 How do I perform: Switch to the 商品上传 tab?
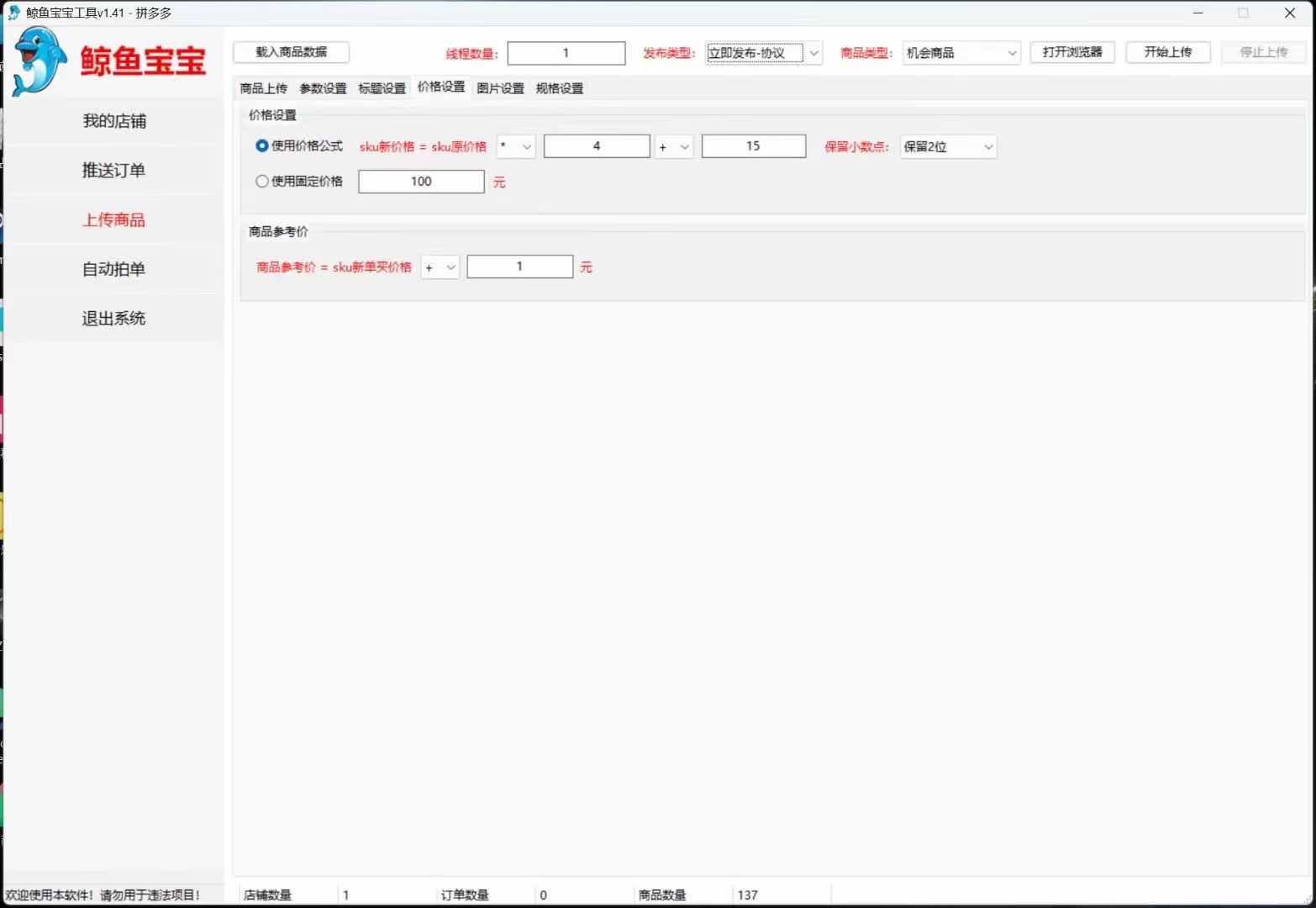[x=263, y=88]
